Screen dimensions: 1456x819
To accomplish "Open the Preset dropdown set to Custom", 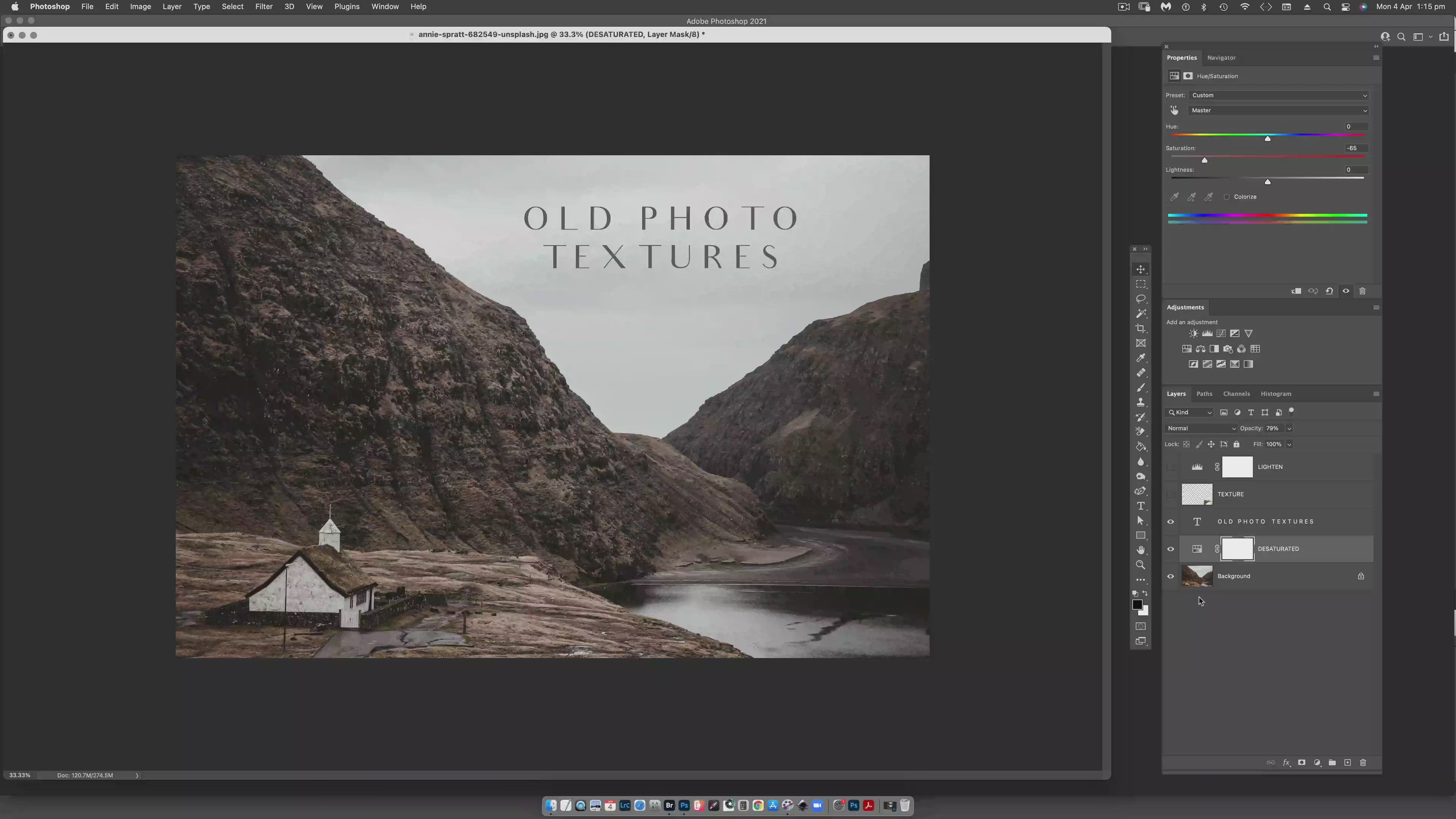I will [1279, 95].
